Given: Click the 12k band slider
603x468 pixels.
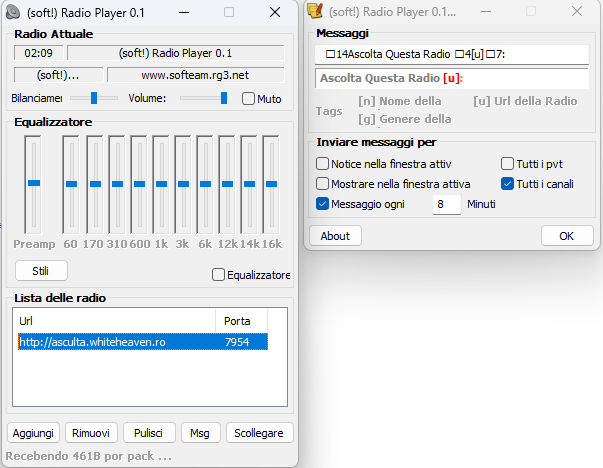Looking at the screenshot, I should pyautogui.click(x=227, y=184).
